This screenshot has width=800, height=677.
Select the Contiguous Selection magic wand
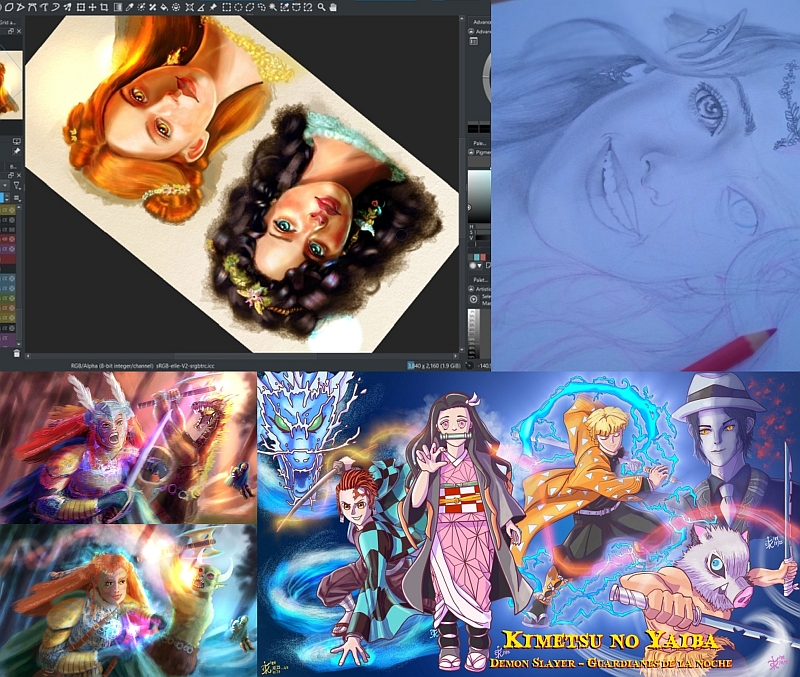point(273,7)
